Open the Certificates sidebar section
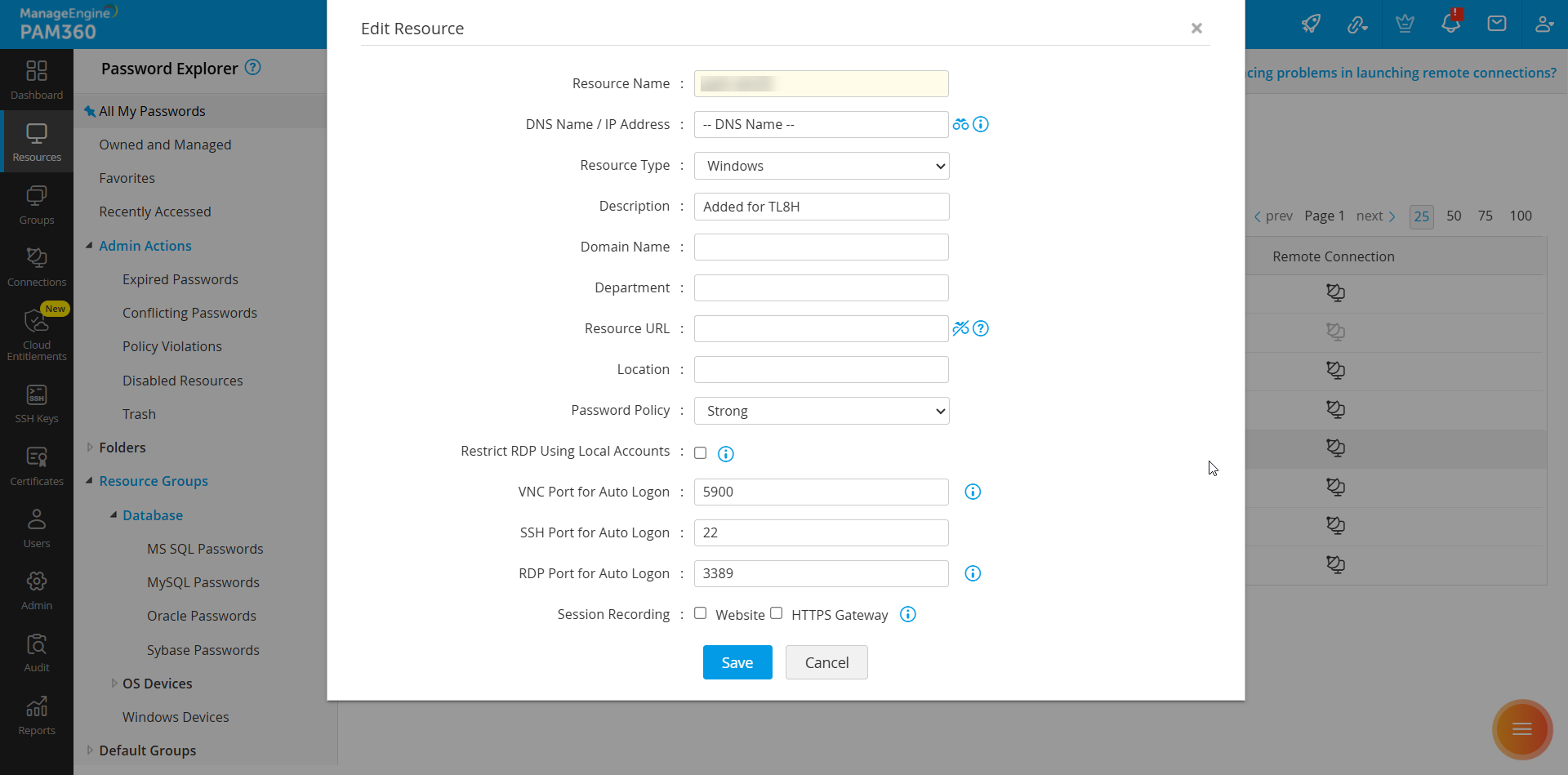Screen dimensions: 1568x775 pos(37,466)
